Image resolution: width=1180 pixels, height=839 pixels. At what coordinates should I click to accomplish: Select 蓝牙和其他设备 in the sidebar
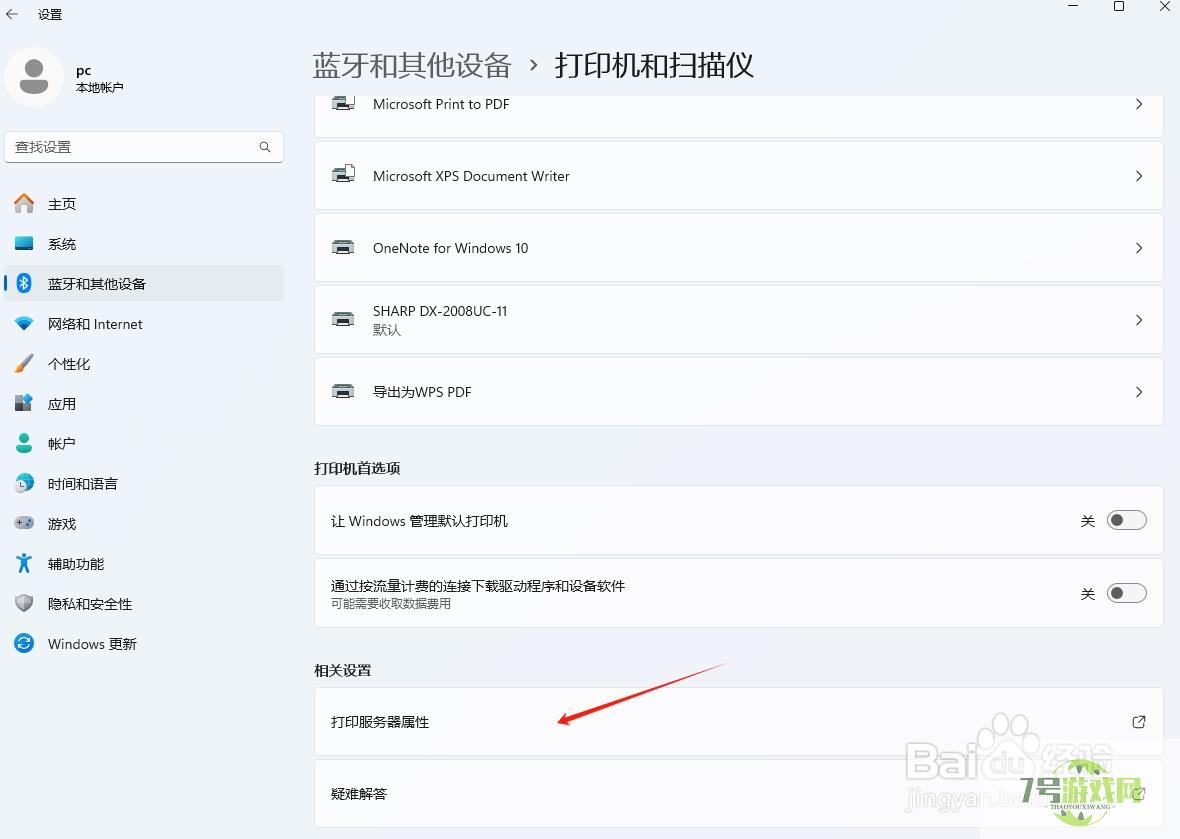point(144,284)
